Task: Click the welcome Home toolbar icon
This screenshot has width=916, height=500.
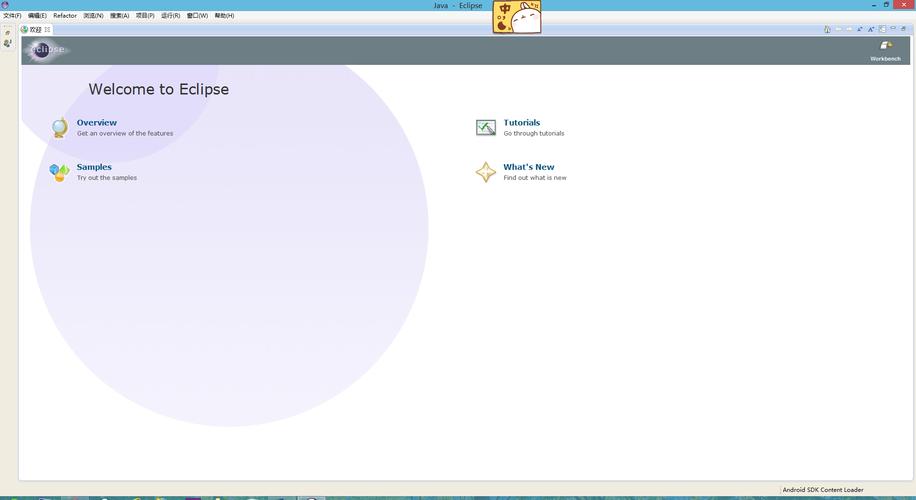Action: point(827,29)
